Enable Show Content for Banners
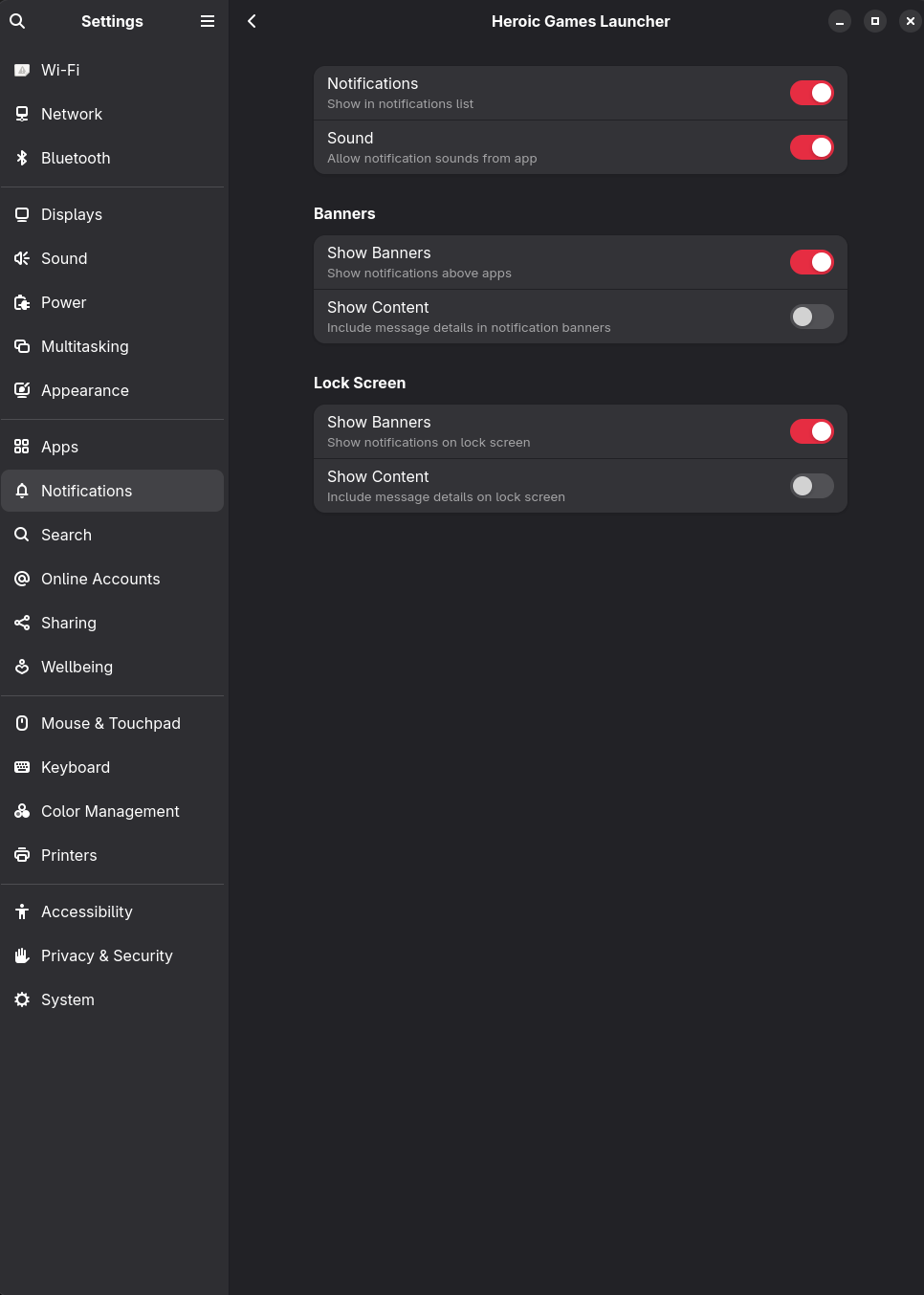The image size is (924, 1295). pos(811,317)
